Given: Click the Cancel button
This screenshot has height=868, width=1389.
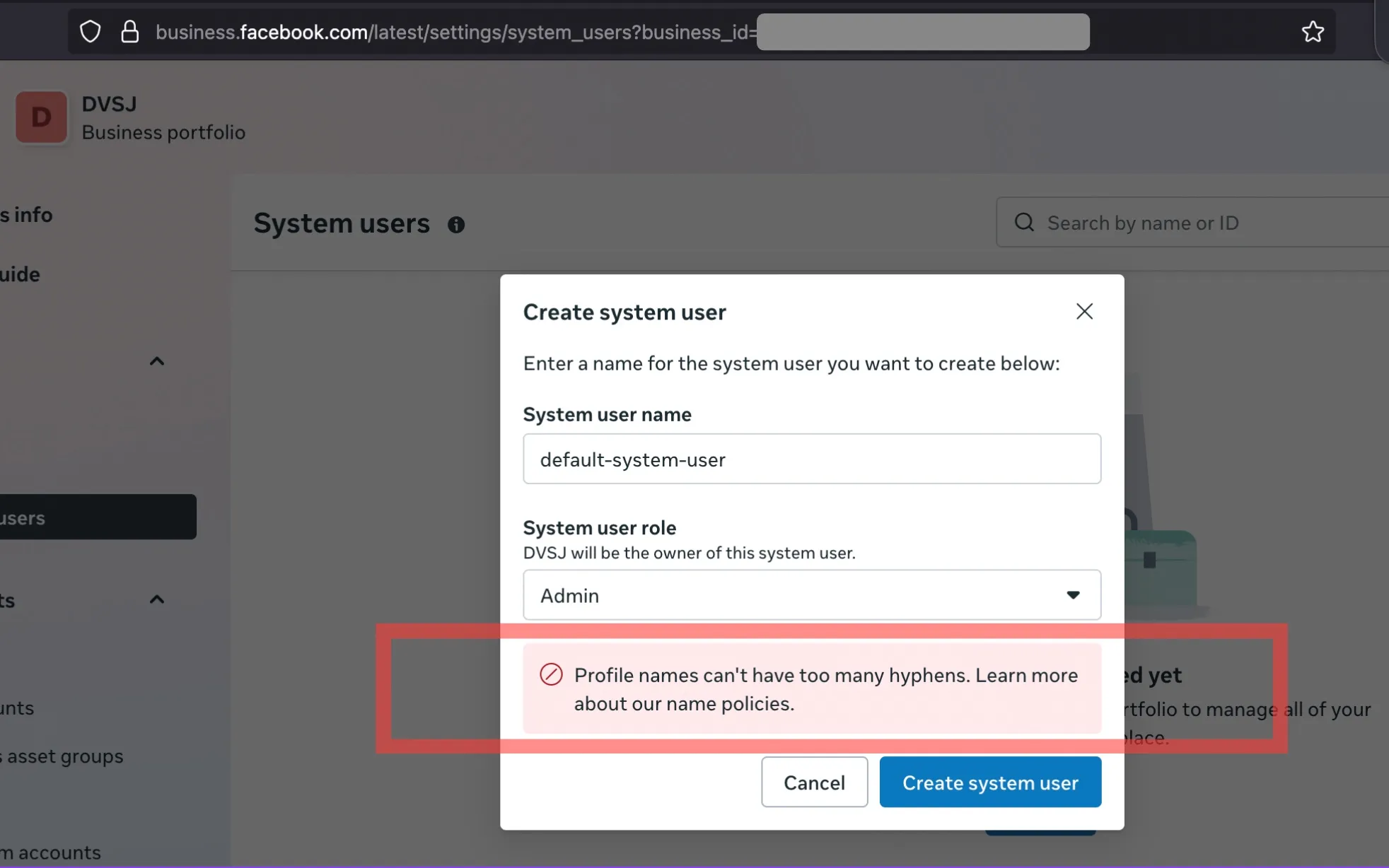Looking at the screenshot, I should 814,782.
